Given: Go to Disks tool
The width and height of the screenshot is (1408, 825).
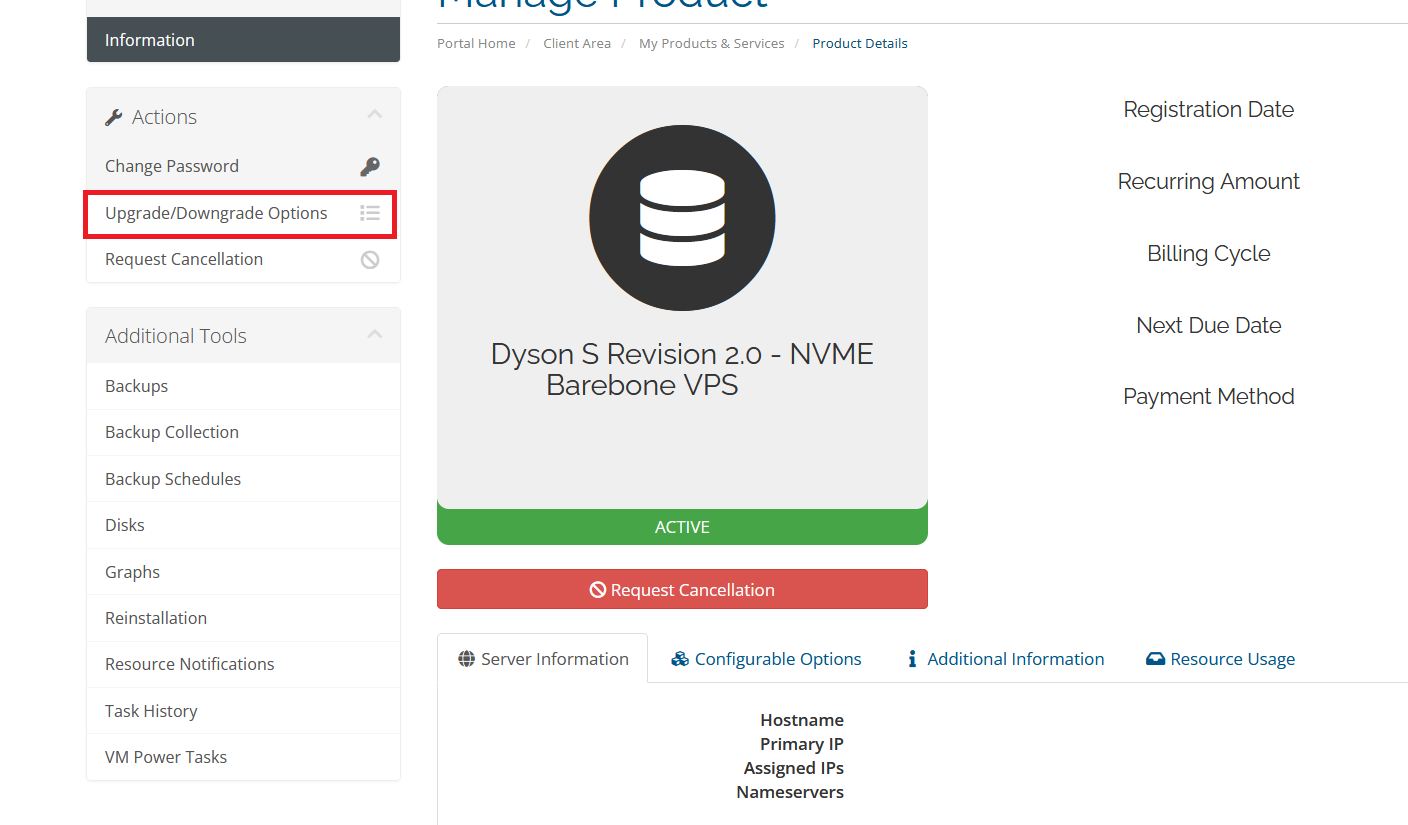Looking at the screenshot, I should coord(243,525).
